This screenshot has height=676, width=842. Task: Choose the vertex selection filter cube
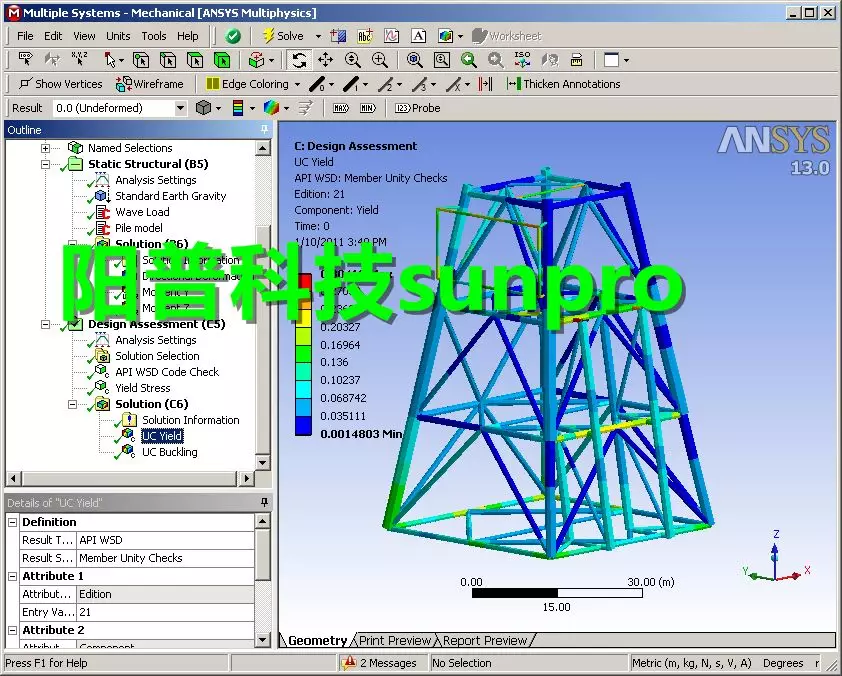pyautogui.click(x=141, y=60)
